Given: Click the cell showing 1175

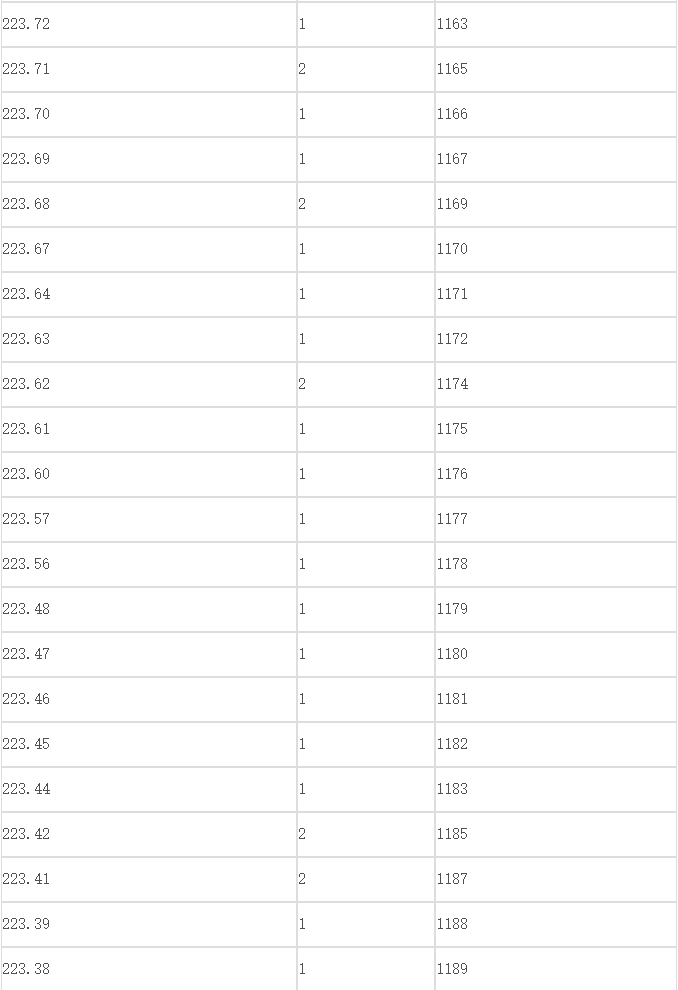Looking at the screenshot, I should (556, 429).
